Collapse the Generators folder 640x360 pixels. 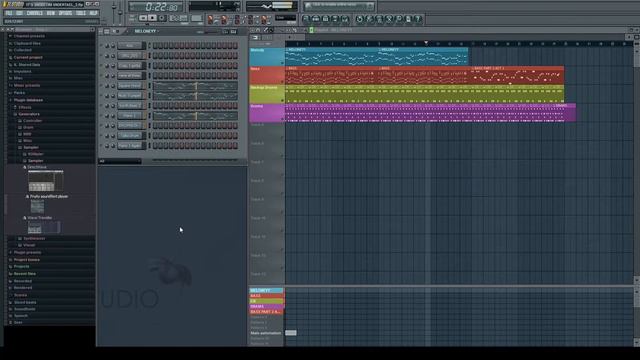coord(29,114)
